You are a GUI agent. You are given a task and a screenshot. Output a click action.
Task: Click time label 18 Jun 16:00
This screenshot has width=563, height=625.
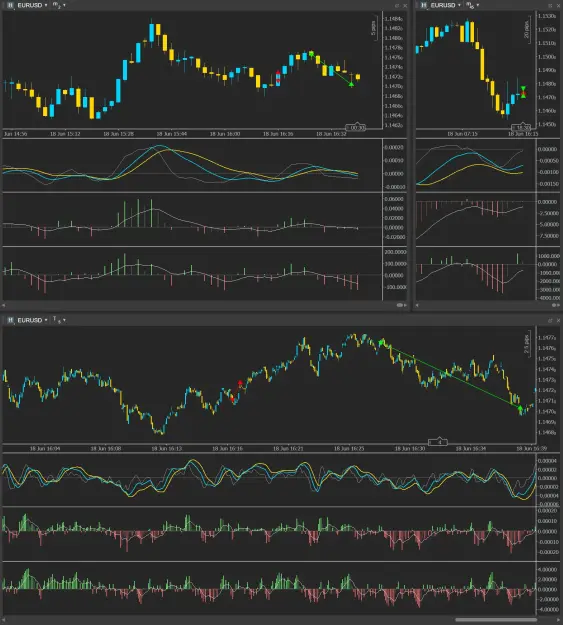225,134
